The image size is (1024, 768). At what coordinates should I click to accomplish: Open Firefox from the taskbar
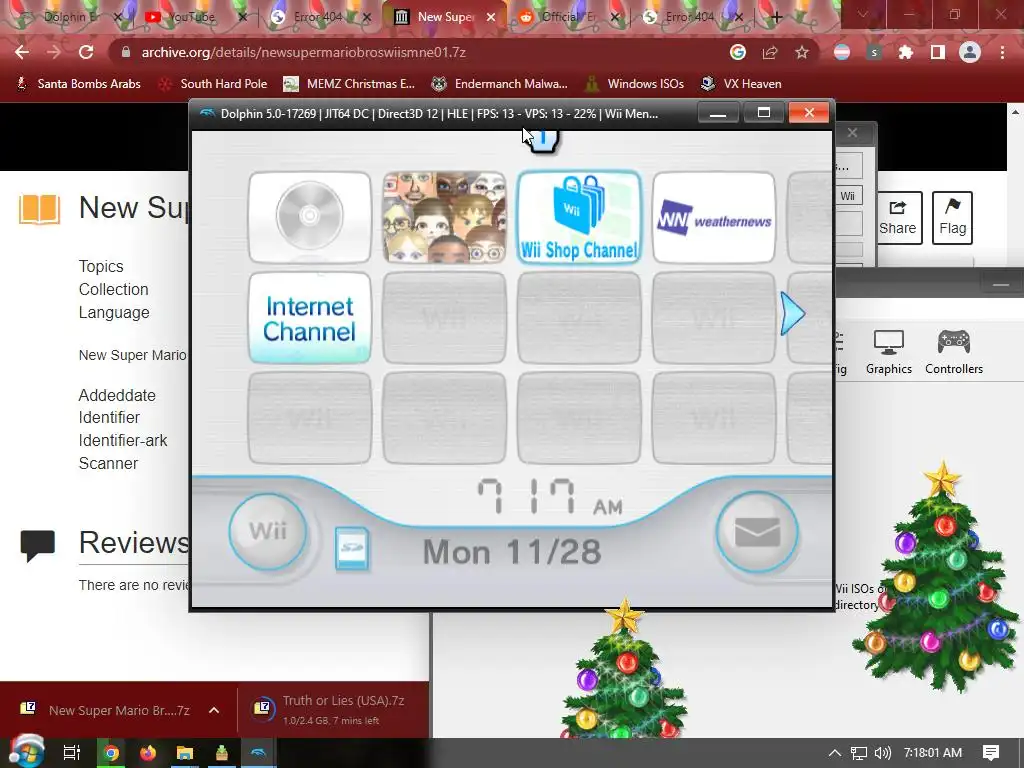point(148,753)
